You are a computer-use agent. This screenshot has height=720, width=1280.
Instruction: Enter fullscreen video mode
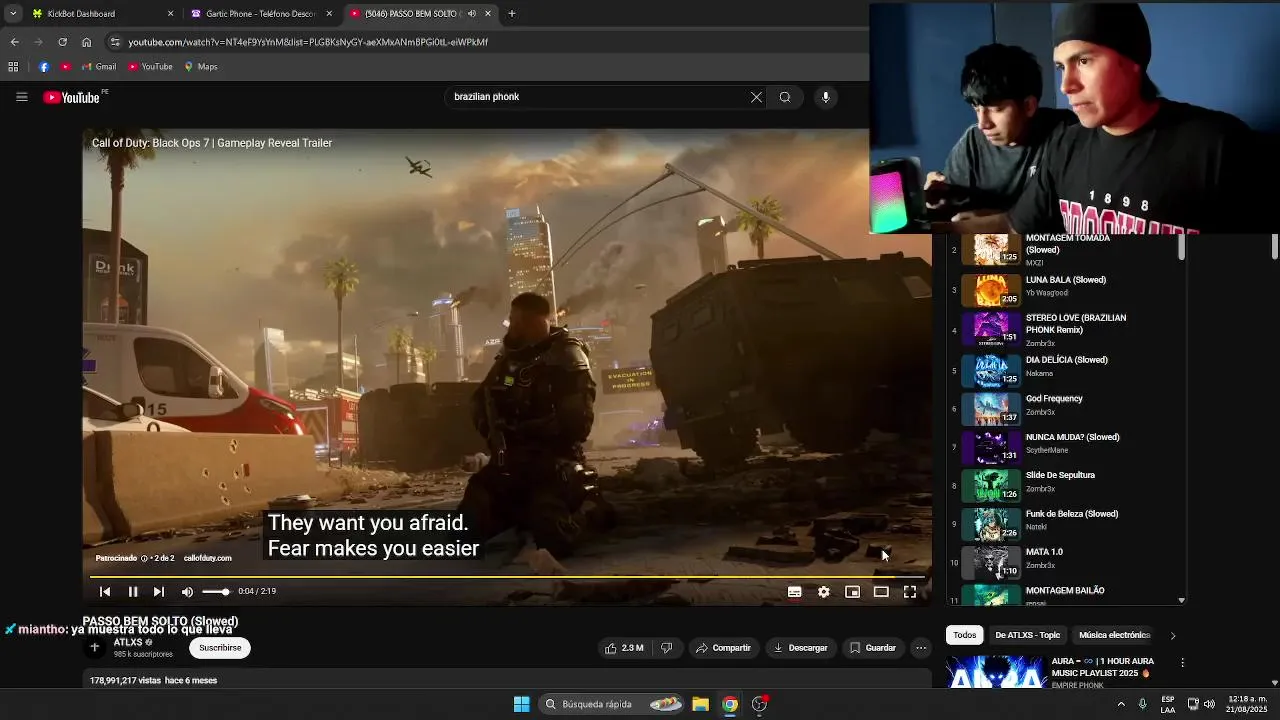click(x=910, y=592)
